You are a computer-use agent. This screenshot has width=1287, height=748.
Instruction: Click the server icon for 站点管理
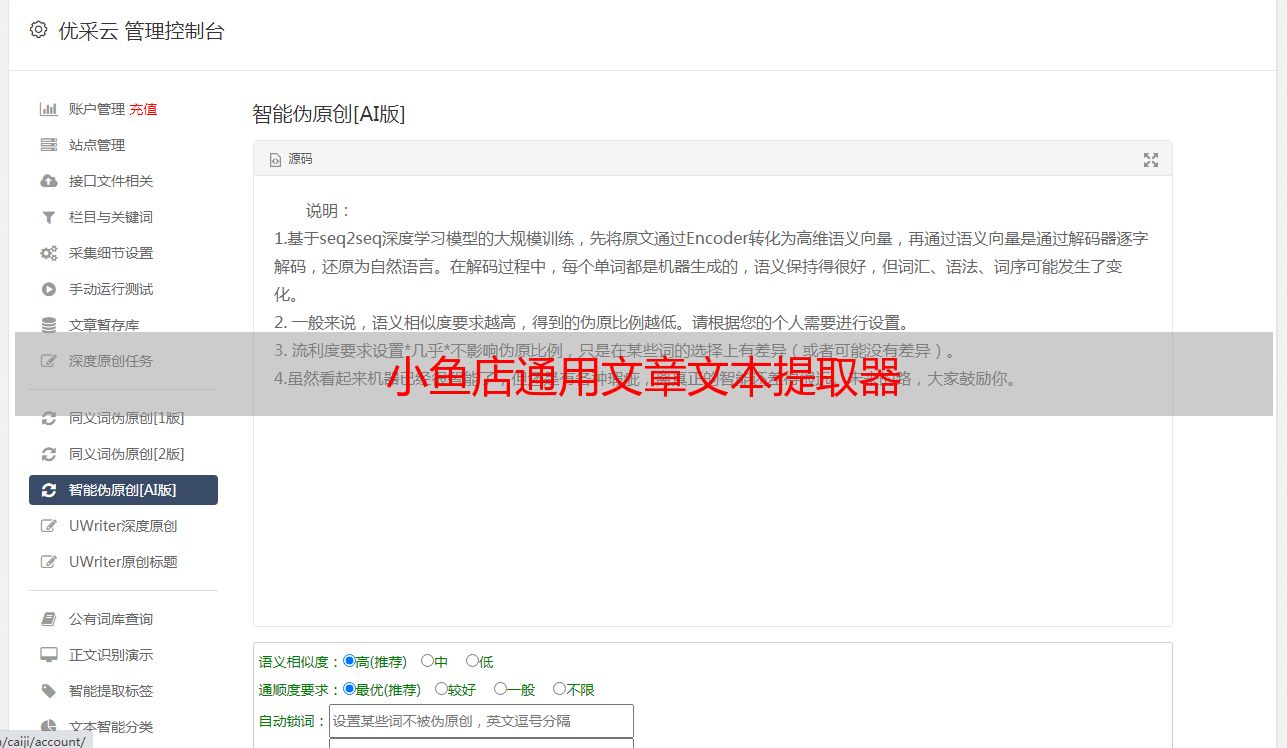(48, 145)
